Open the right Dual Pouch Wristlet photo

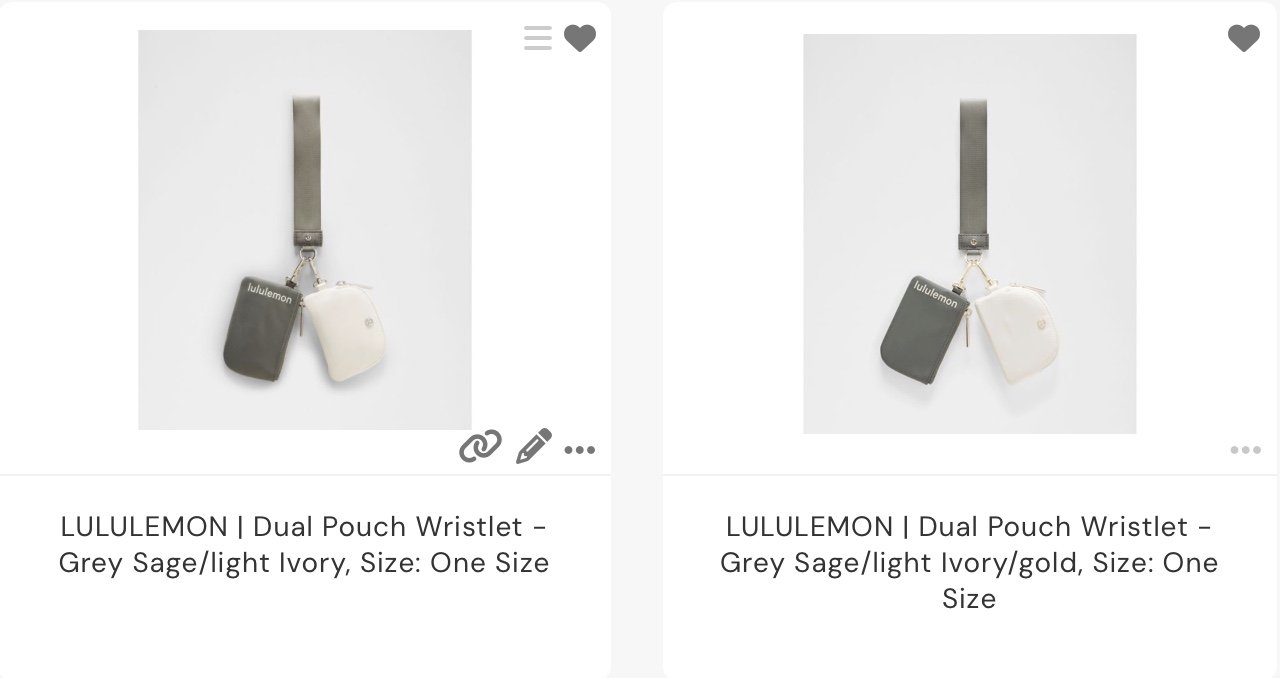click(970, 234)
